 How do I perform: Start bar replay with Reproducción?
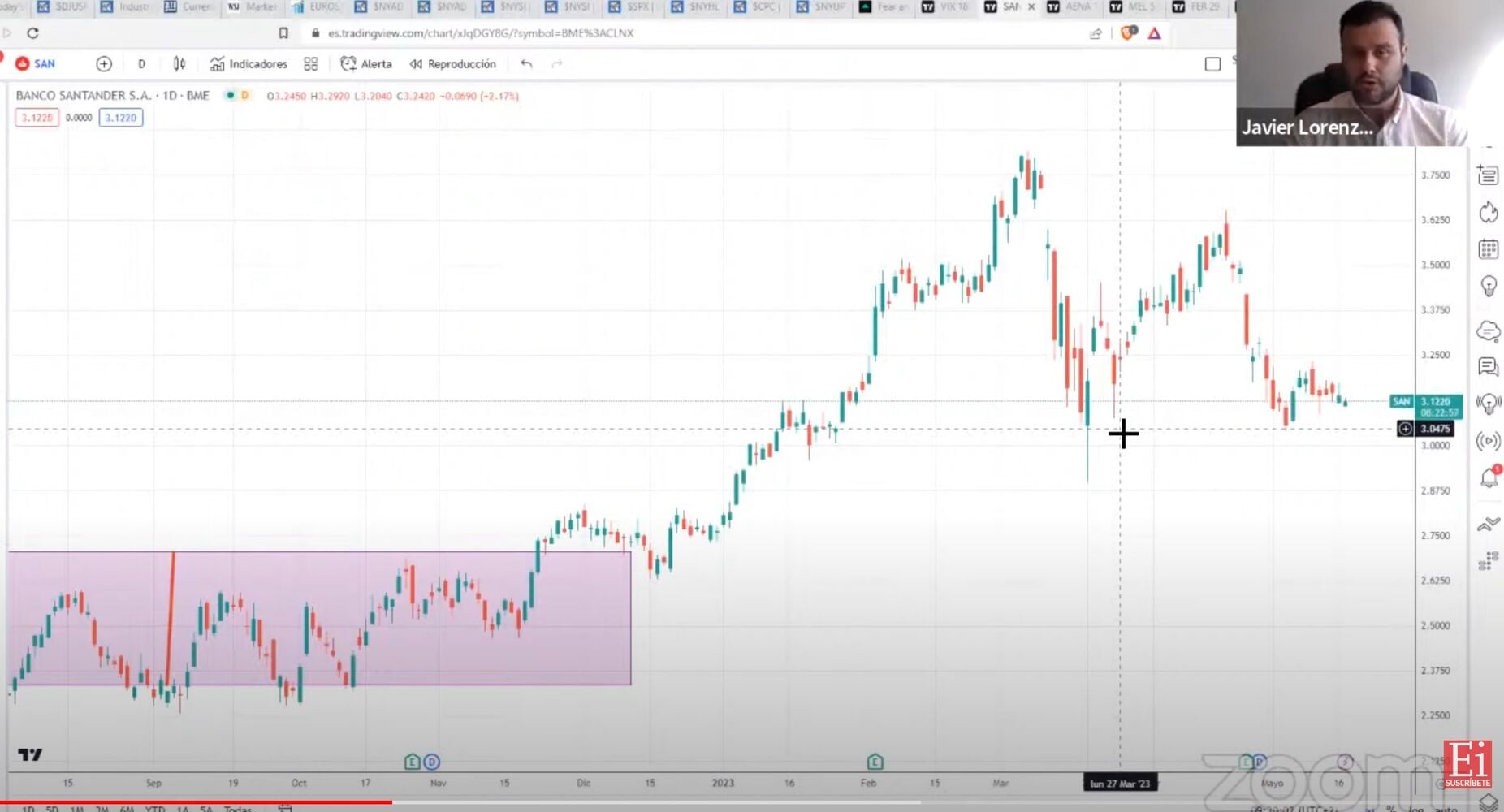pyautogui.click(x=453, y=63)
